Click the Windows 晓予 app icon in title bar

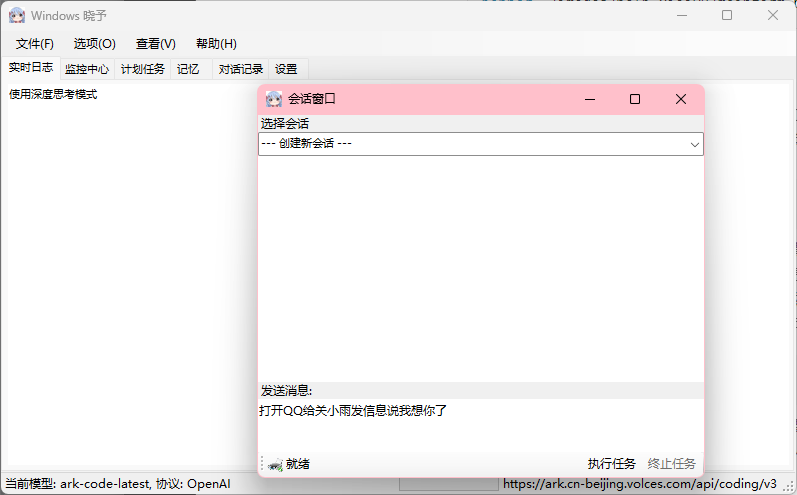[17, 16]
